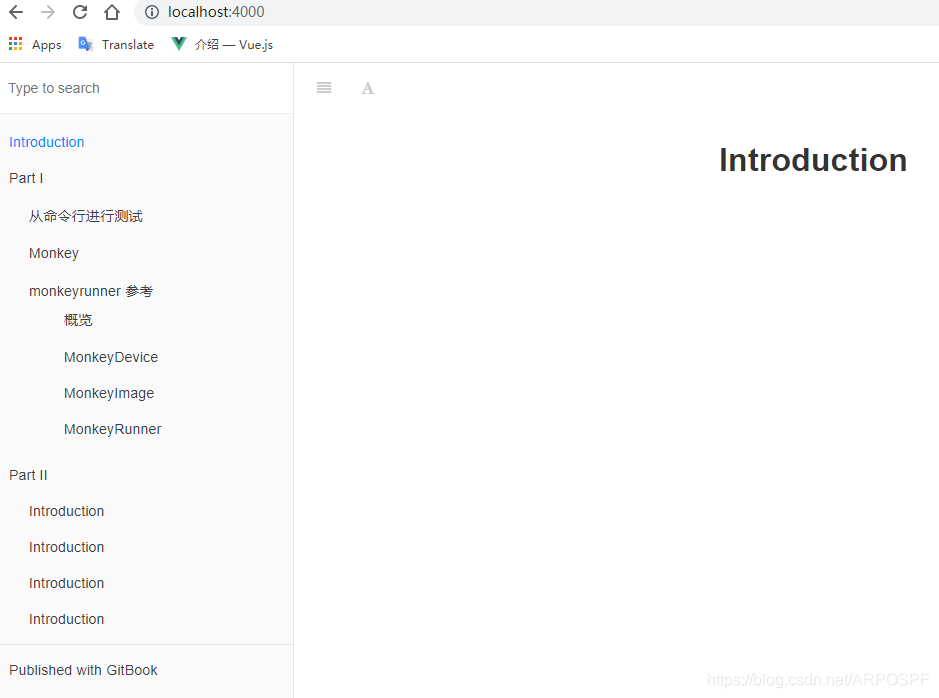Reload the page
The height and width of the screenshot is (698, 939).
80,12
